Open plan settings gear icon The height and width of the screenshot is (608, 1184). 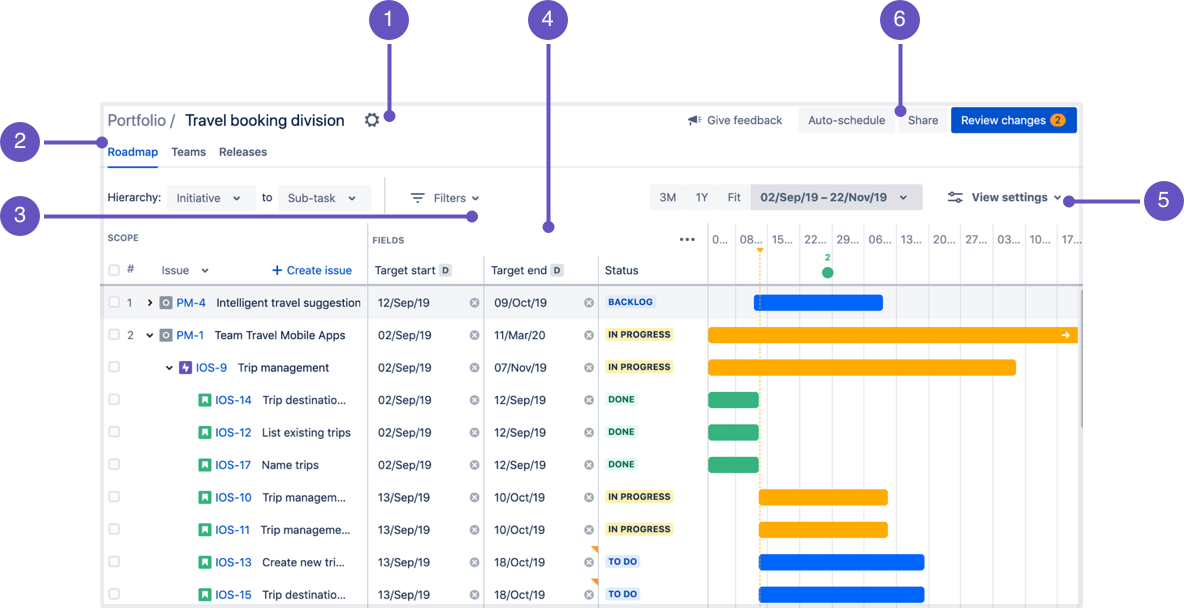pos(372,120)
